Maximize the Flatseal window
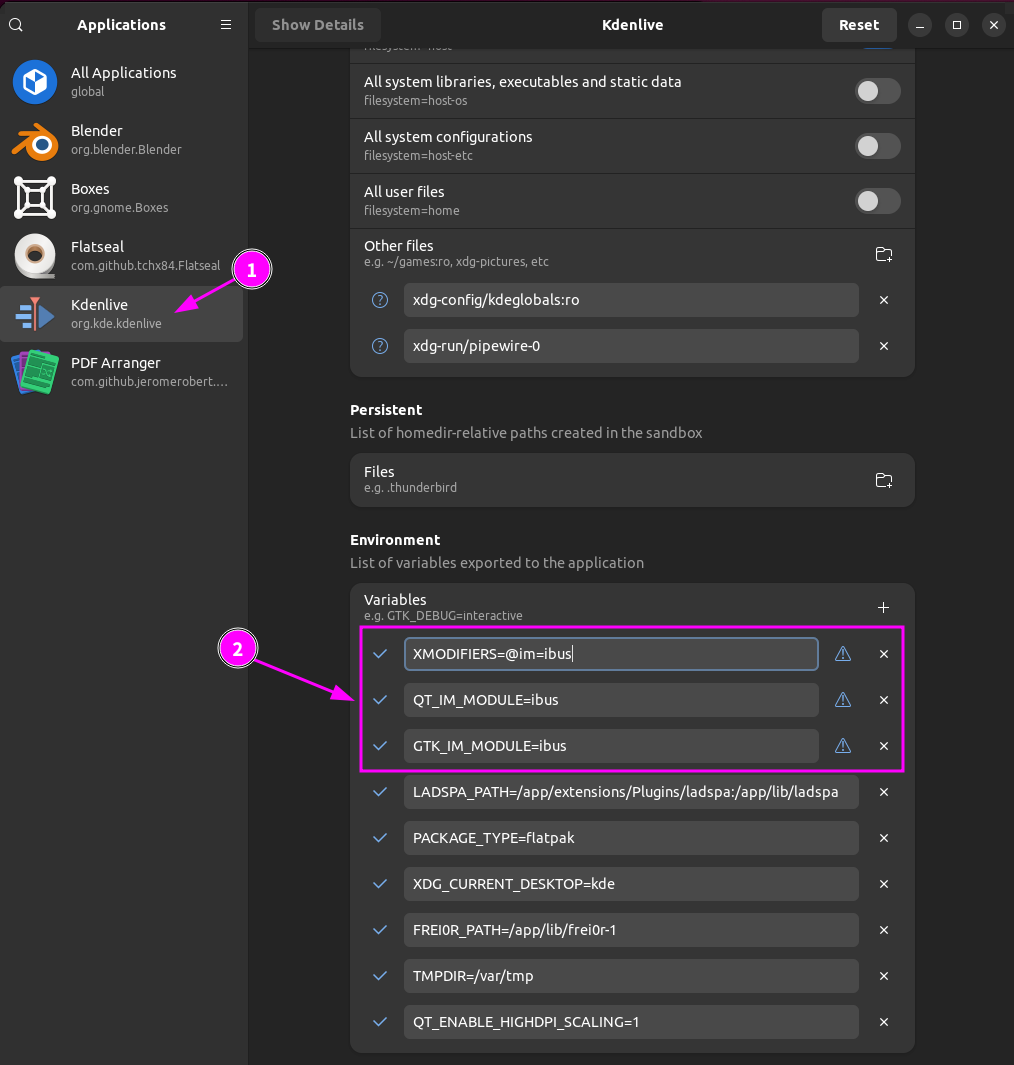 pyautogui.click(x=957, y=25)
